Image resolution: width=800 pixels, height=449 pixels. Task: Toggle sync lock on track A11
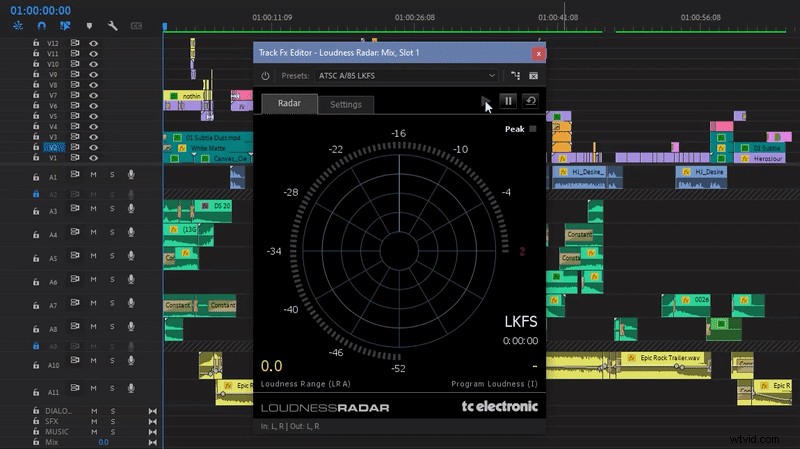[x=75, y=388]
